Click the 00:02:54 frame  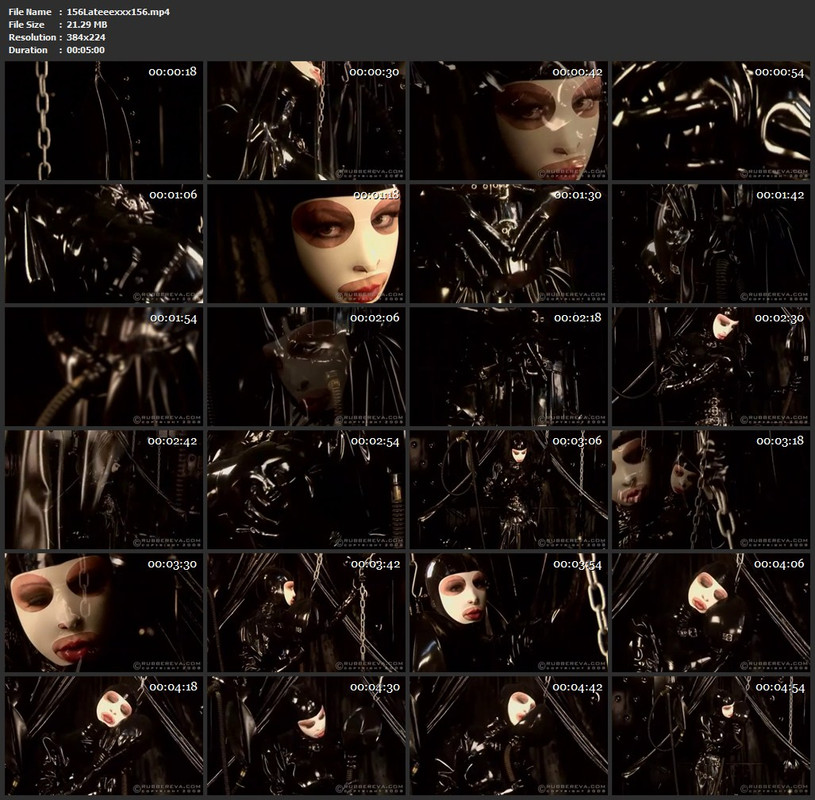pyautogui.click(x=306, y=490)
